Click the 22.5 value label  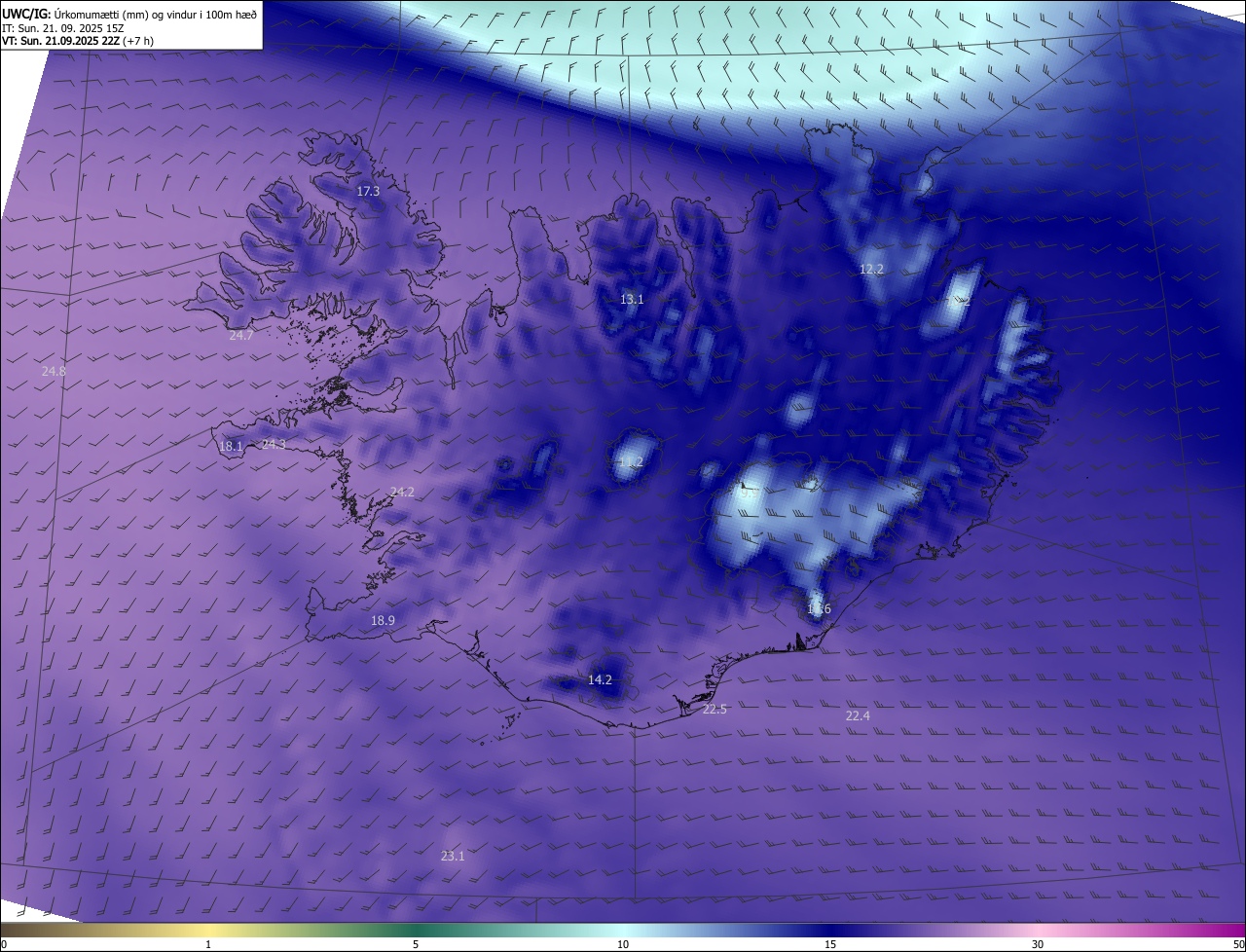[715, 709]
